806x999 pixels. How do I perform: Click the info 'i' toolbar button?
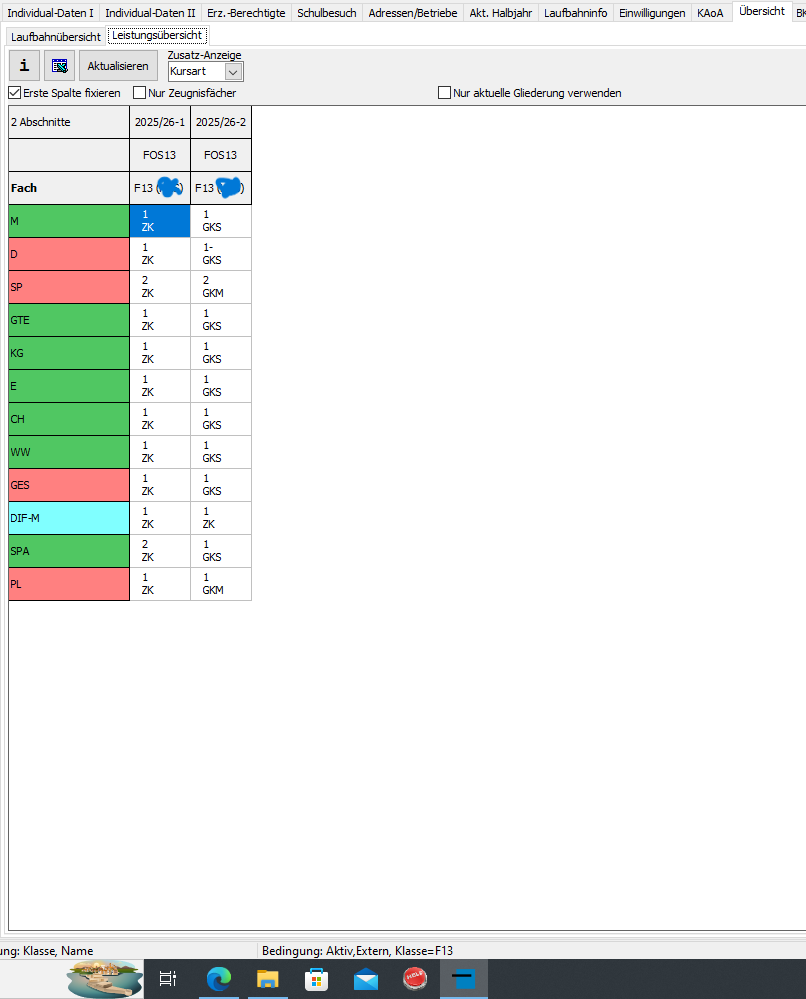tap(24, 66)
